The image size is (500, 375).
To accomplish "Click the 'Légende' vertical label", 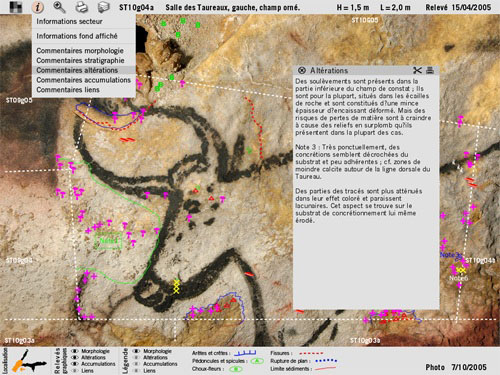I will tap(126, 361).
